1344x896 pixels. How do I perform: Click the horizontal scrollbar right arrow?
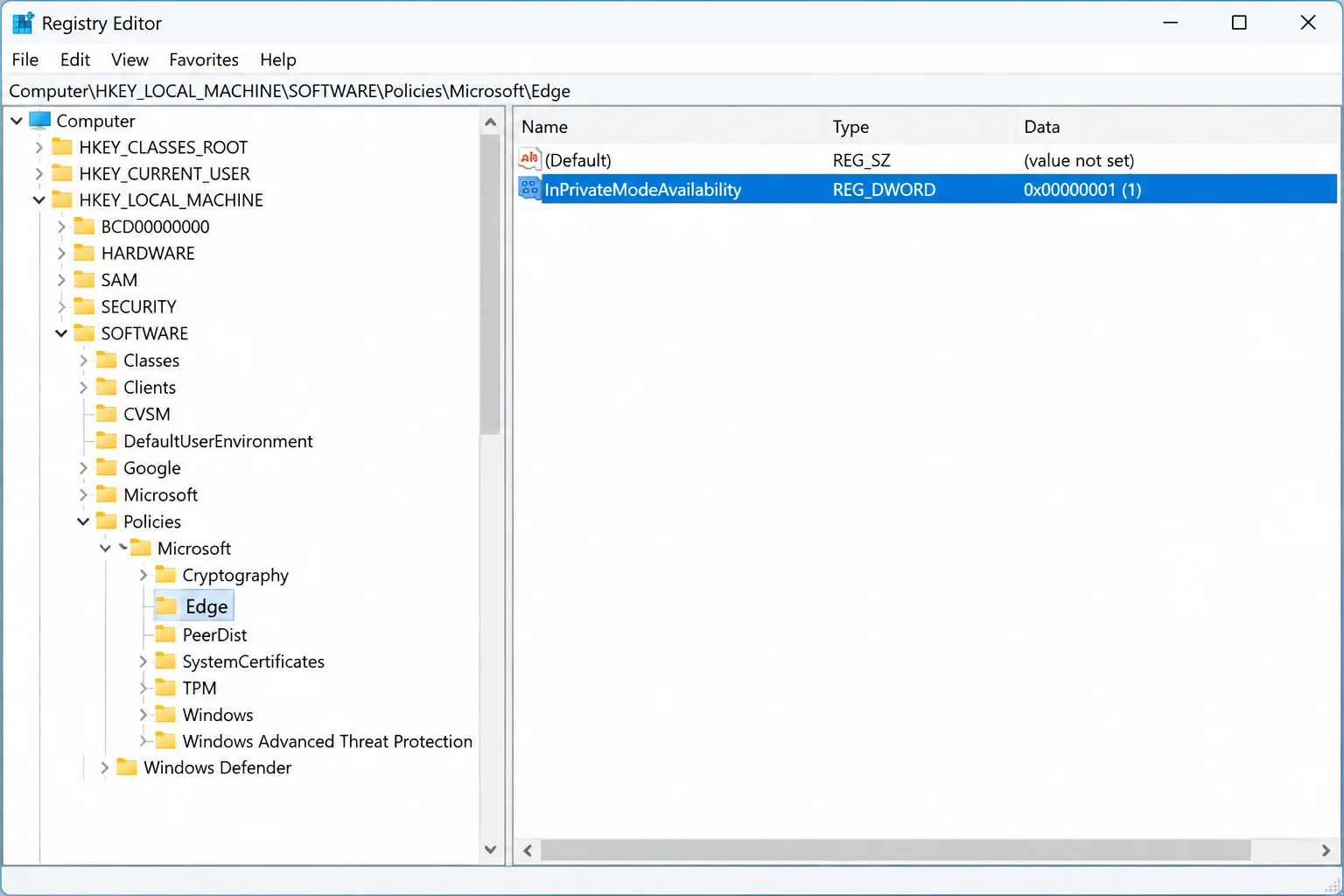(x=1326, y=850)
